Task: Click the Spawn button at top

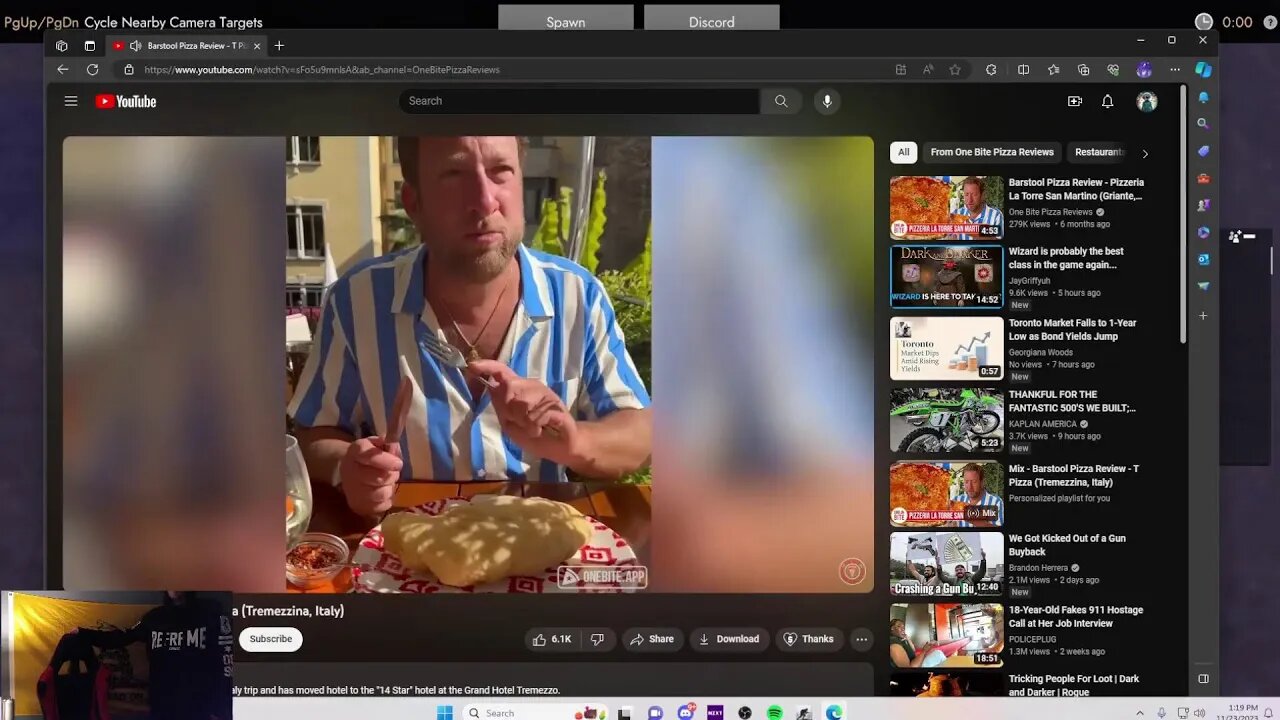Action: point(566,19)
